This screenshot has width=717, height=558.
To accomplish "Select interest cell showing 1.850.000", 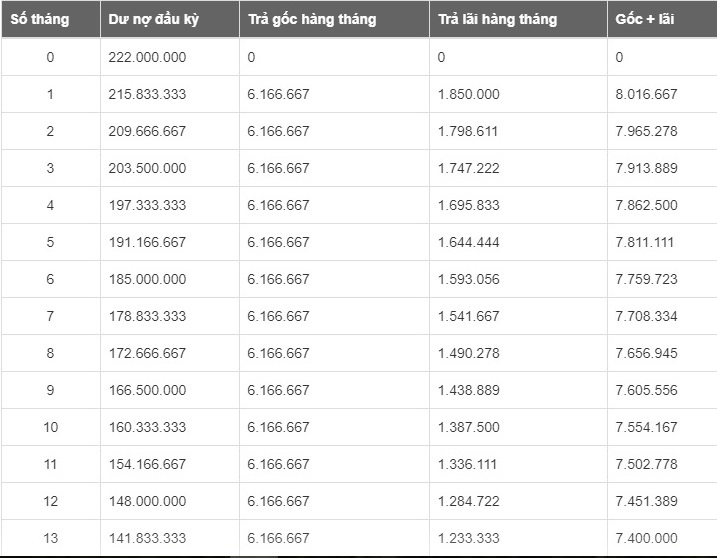I will pos(468,94).
